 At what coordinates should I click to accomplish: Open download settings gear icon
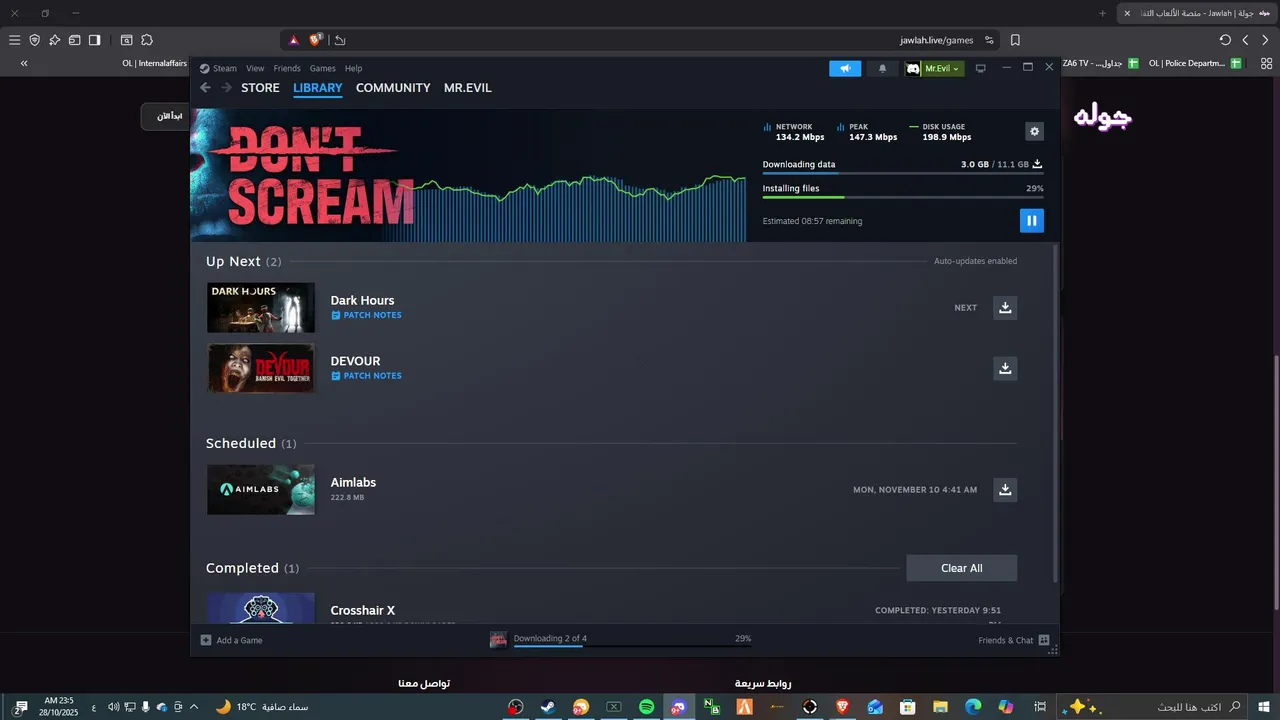coord(1034,131)
